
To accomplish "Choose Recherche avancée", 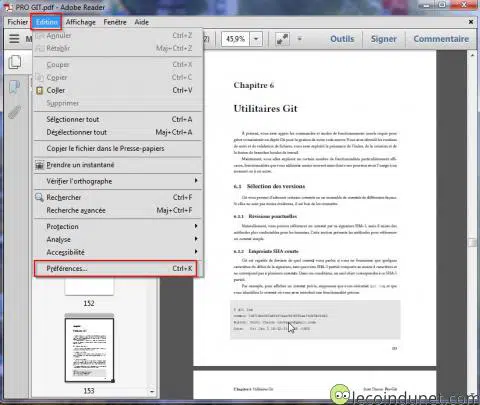I will click(x=118, y=211).
